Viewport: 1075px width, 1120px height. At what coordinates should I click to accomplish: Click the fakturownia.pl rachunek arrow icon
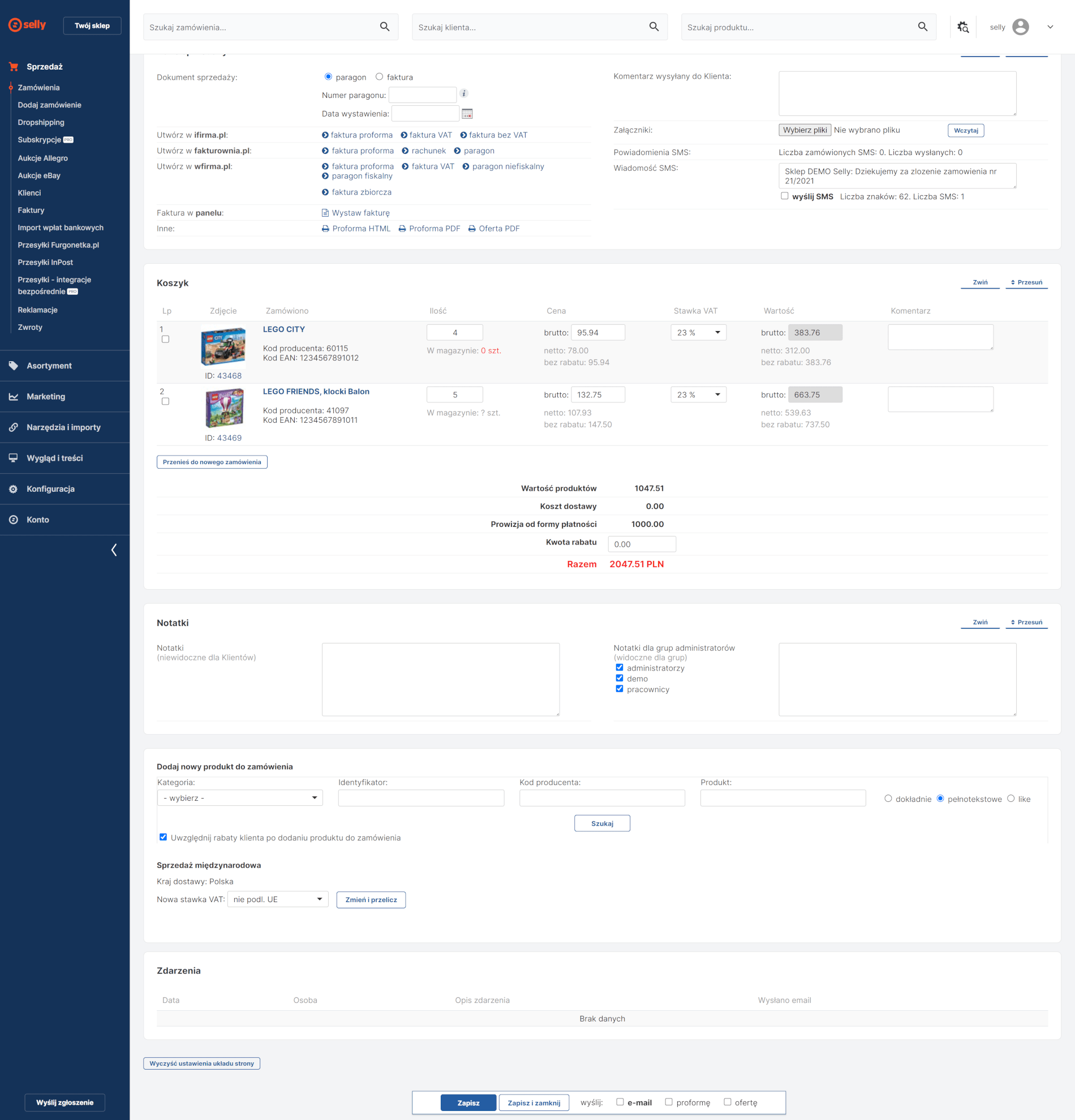pos(405,151)
